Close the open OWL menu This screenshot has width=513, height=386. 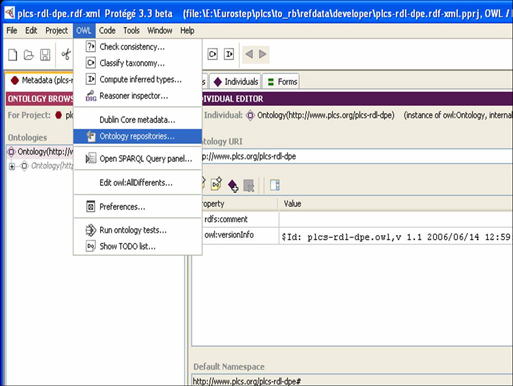(83, 31)
